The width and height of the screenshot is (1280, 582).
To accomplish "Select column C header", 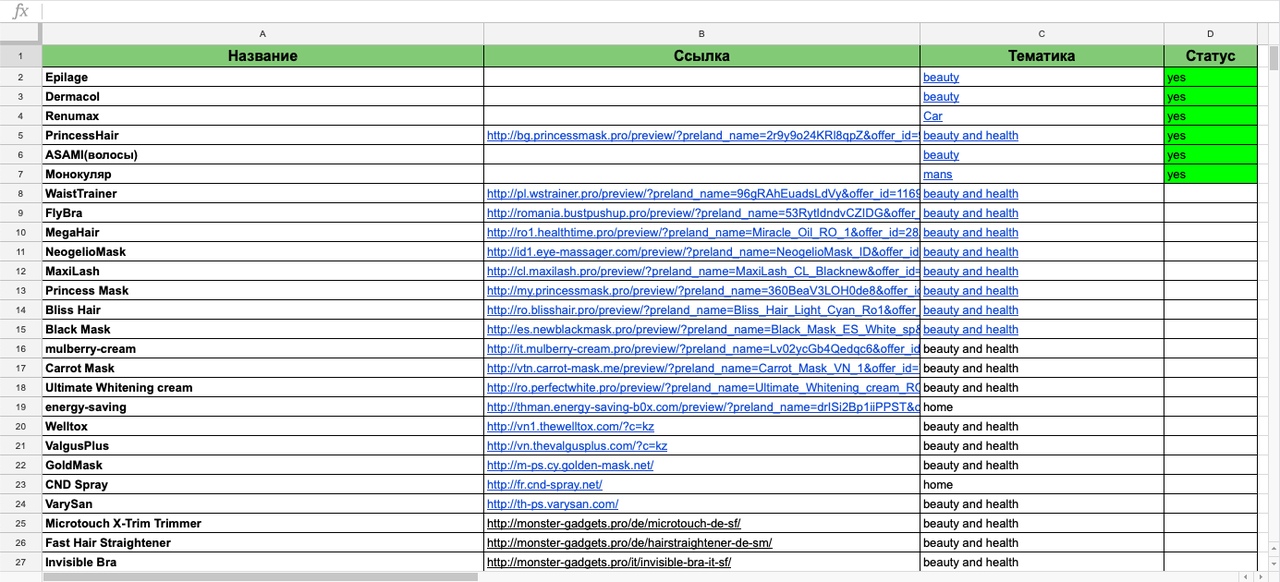I will click(1042, 34).
